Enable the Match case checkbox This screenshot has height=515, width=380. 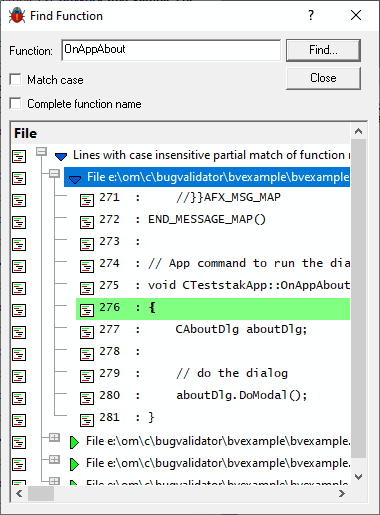pos(15,80)
